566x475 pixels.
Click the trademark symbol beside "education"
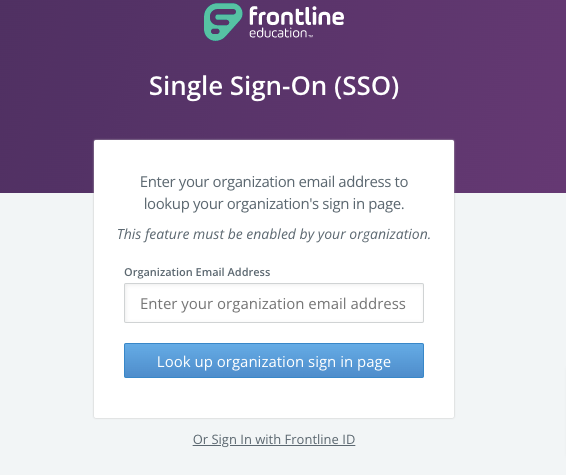tap(310, 36)
